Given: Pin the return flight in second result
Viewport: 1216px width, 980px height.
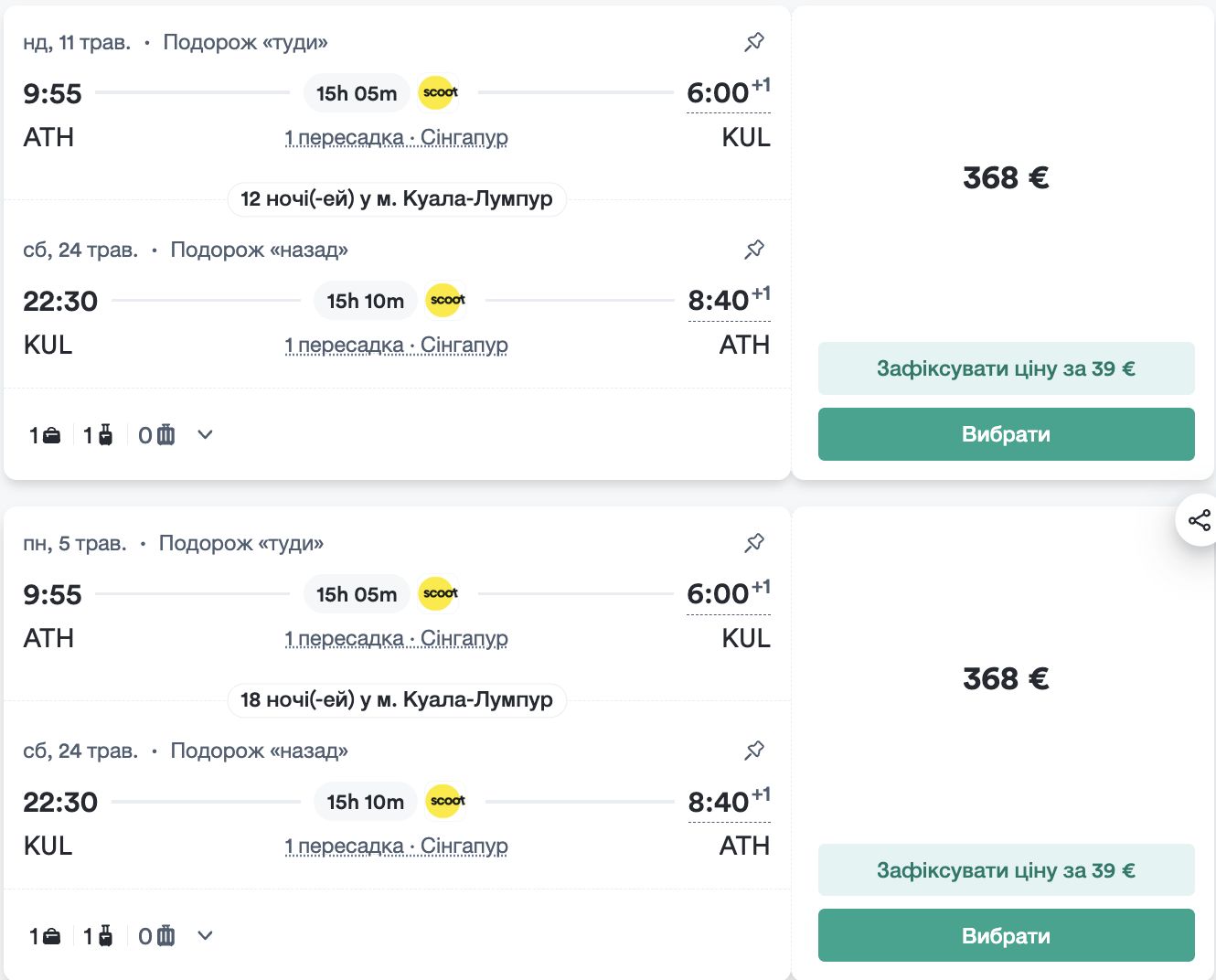Looking at the screenshot, I should tap(754, 751).
